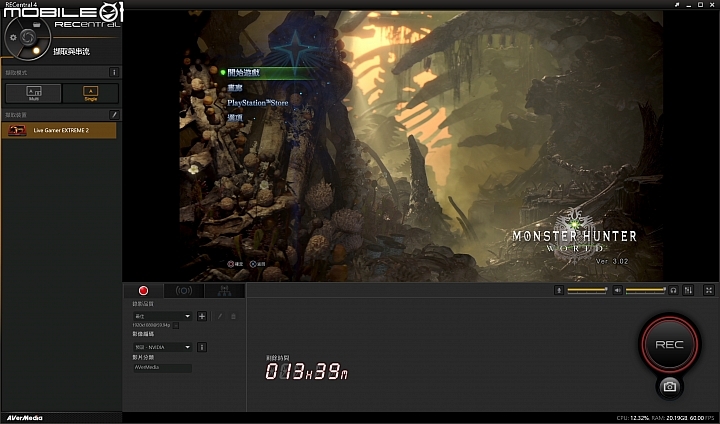Select capture/stream mode dot in the dial

(x=36, y=51)
